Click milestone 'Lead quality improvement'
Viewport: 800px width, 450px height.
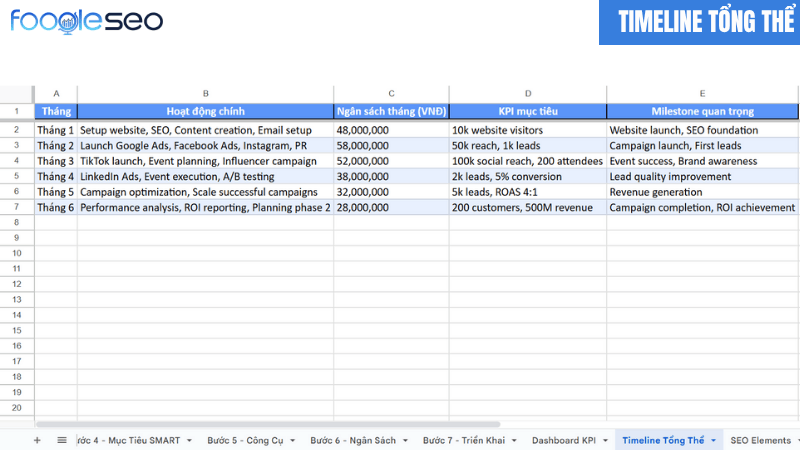tap(703, 177)
